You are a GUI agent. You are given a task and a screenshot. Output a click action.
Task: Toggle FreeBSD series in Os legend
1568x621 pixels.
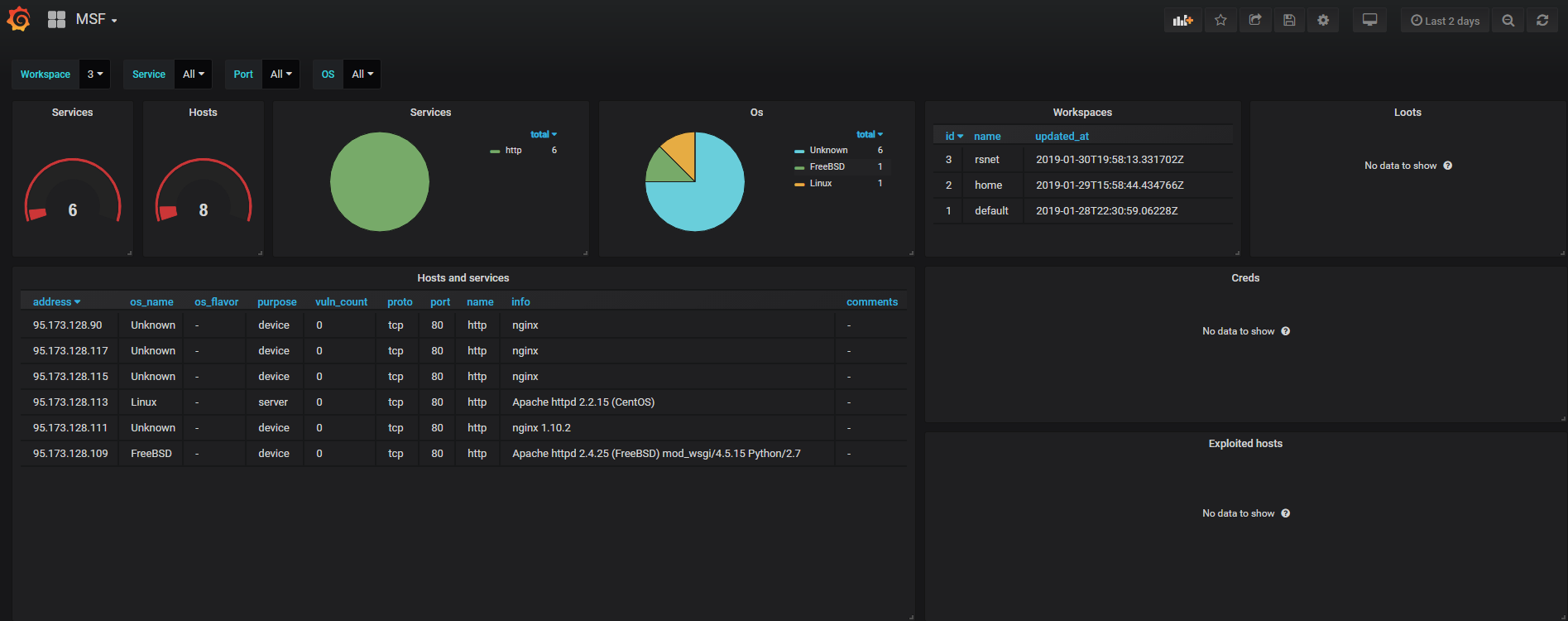(827, 167)
